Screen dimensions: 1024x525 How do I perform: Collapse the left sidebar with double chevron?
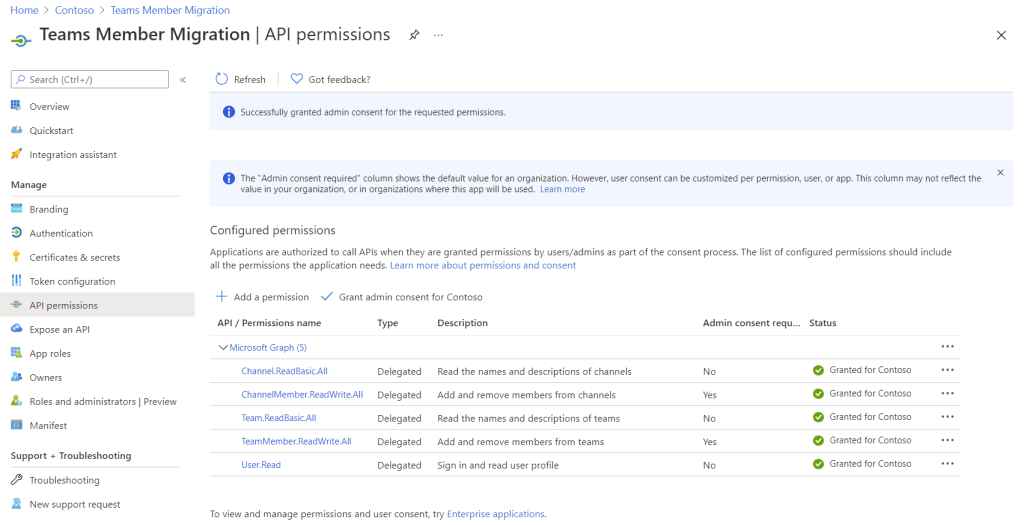pos(183,79)
